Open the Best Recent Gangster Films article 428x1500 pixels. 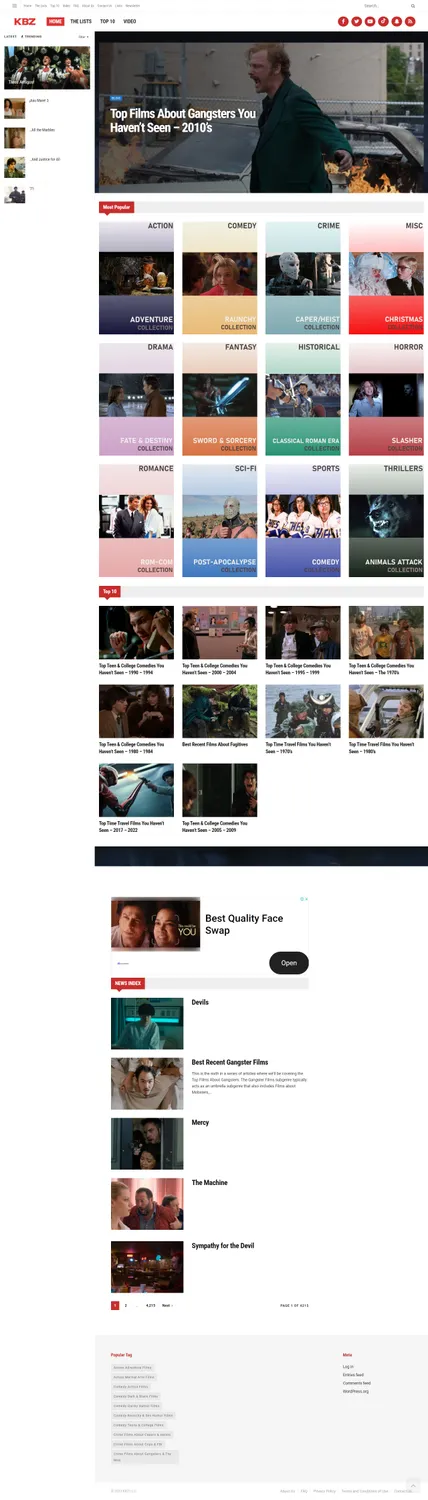[x=230, y=1062]
